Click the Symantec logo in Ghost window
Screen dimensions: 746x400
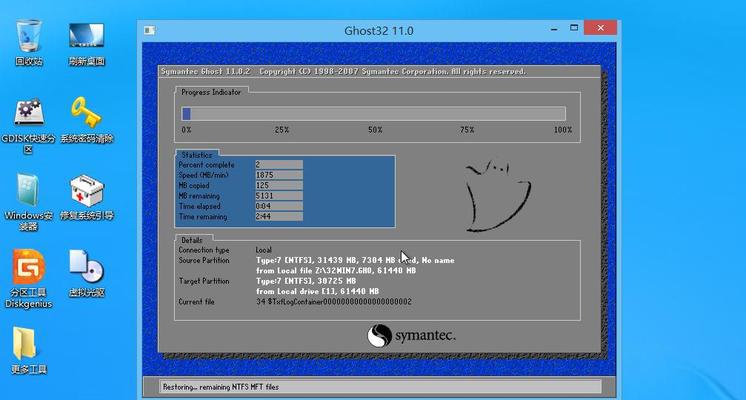tap(411, 335)
